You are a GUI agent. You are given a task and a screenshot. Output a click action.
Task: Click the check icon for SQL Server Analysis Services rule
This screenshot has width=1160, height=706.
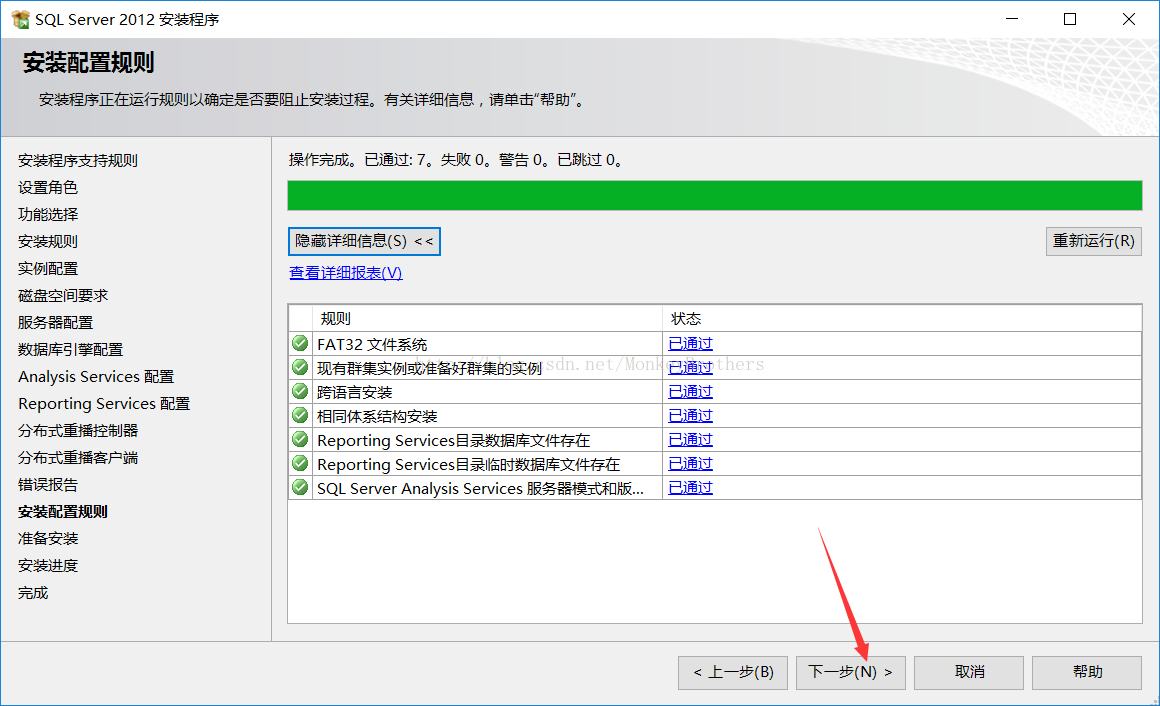pyautogui.click(x=300, y=488)
